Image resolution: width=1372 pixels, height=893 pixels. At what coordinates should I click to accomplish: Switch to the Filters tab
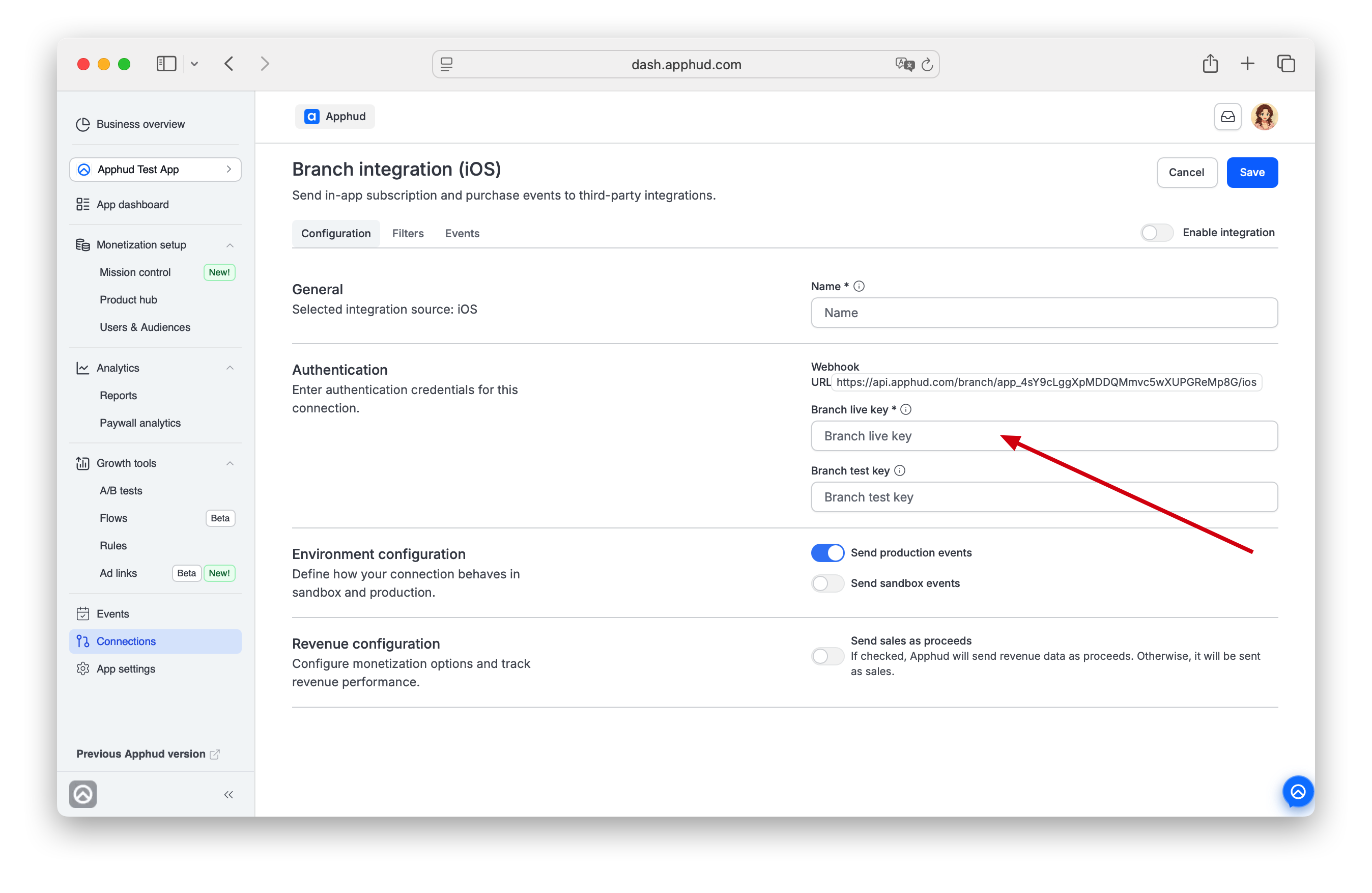408,233
